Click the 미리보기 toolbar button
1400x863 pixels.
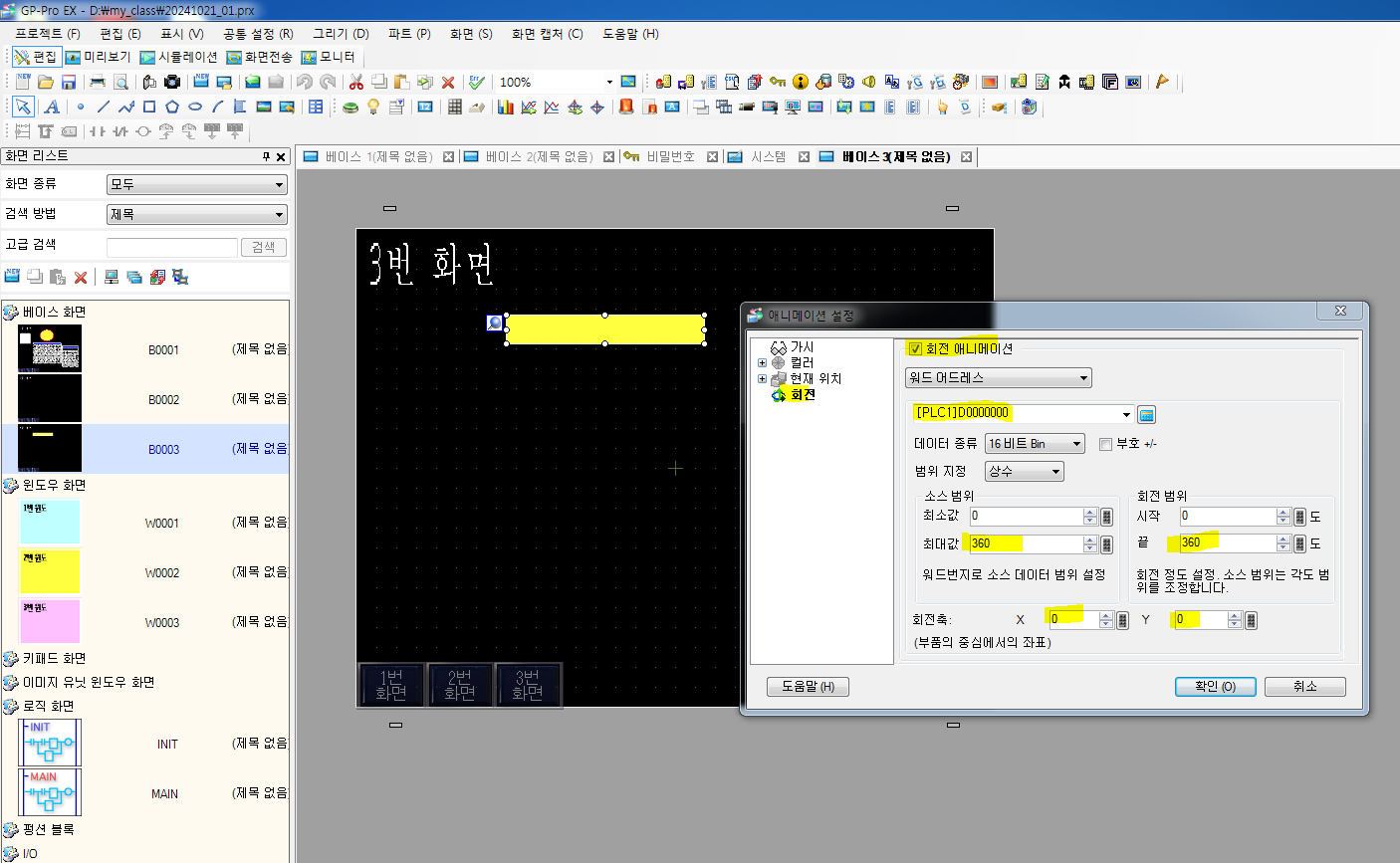click(x=98, y=57)
